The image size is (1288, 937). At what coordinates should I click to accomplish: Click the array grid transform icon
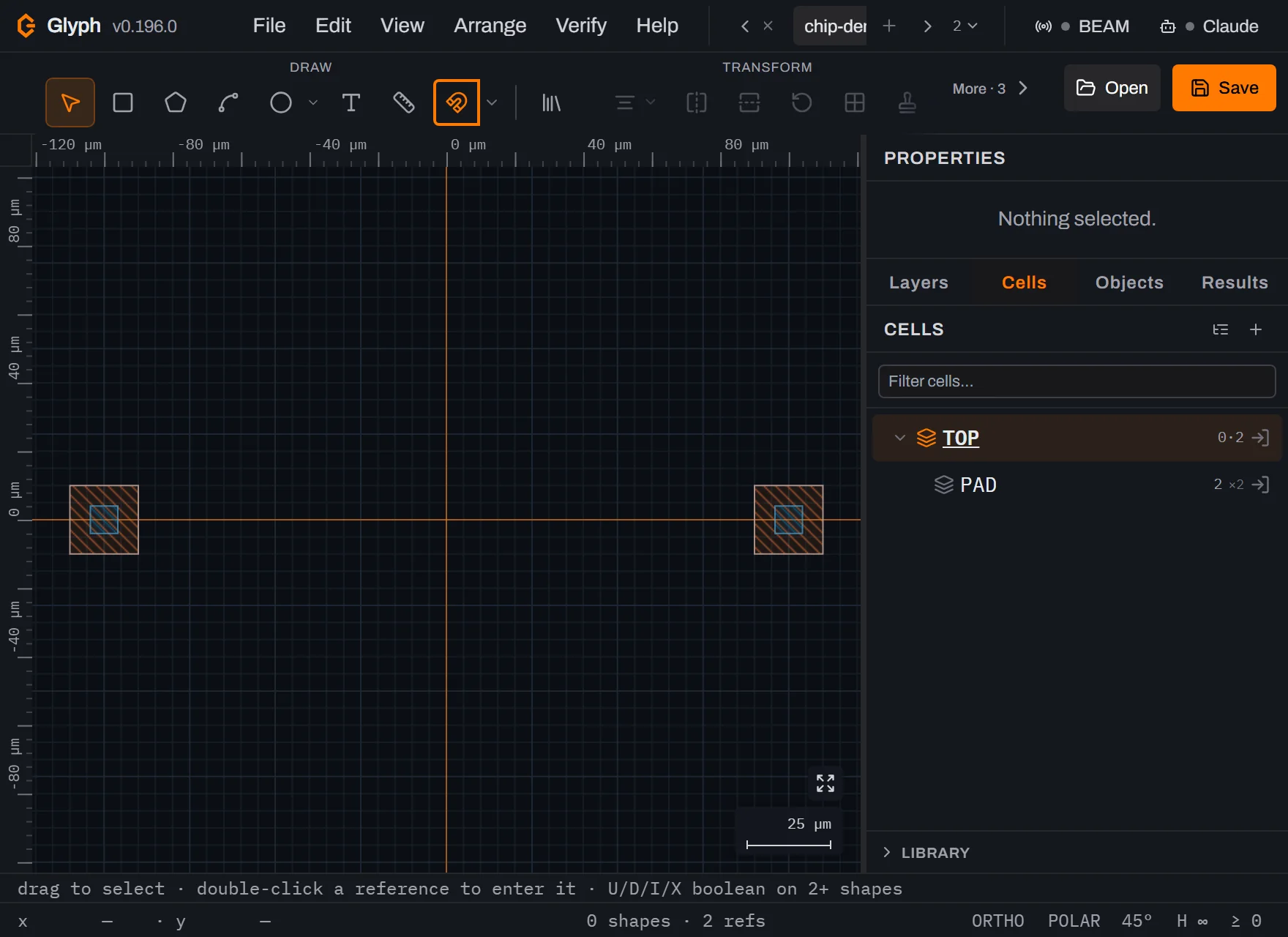tap(855, 102)
